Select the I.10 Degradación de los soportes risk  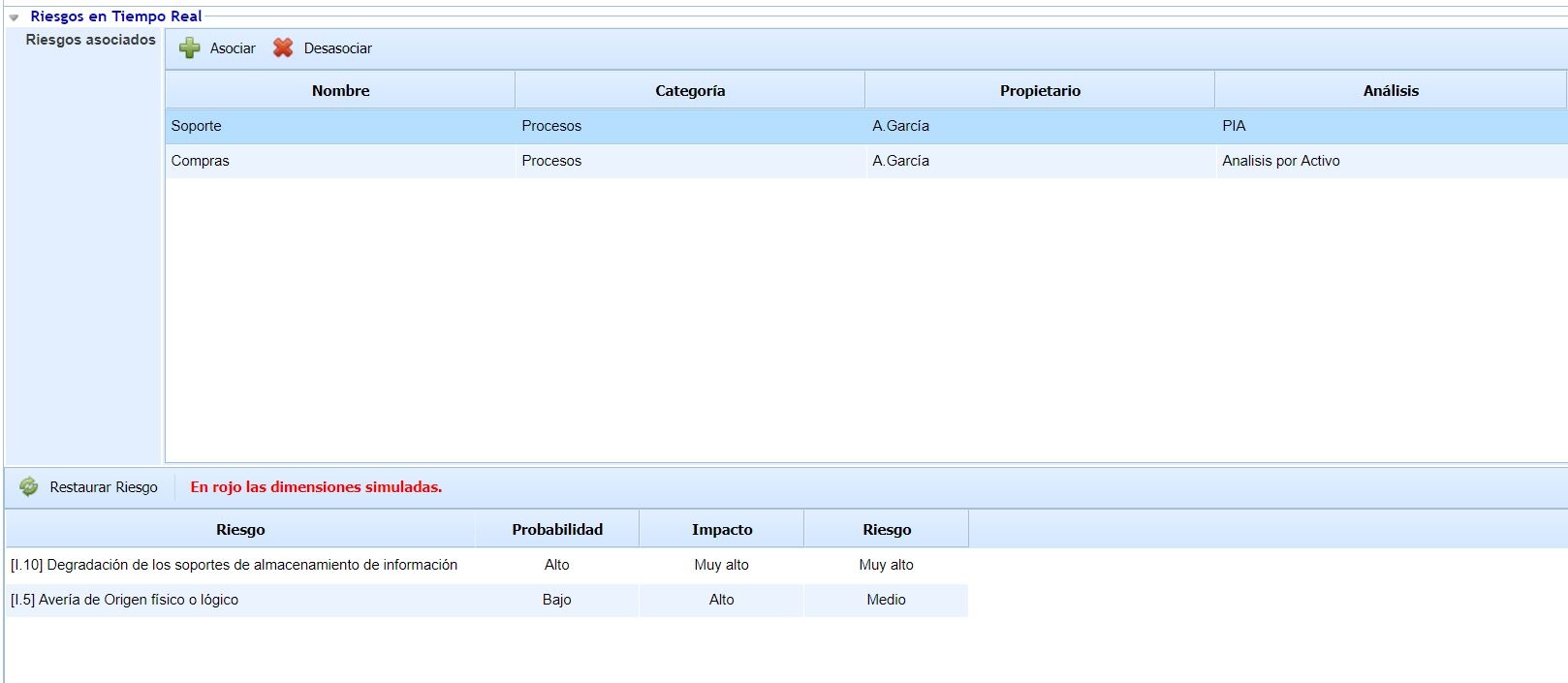click(x=234, y=565)
